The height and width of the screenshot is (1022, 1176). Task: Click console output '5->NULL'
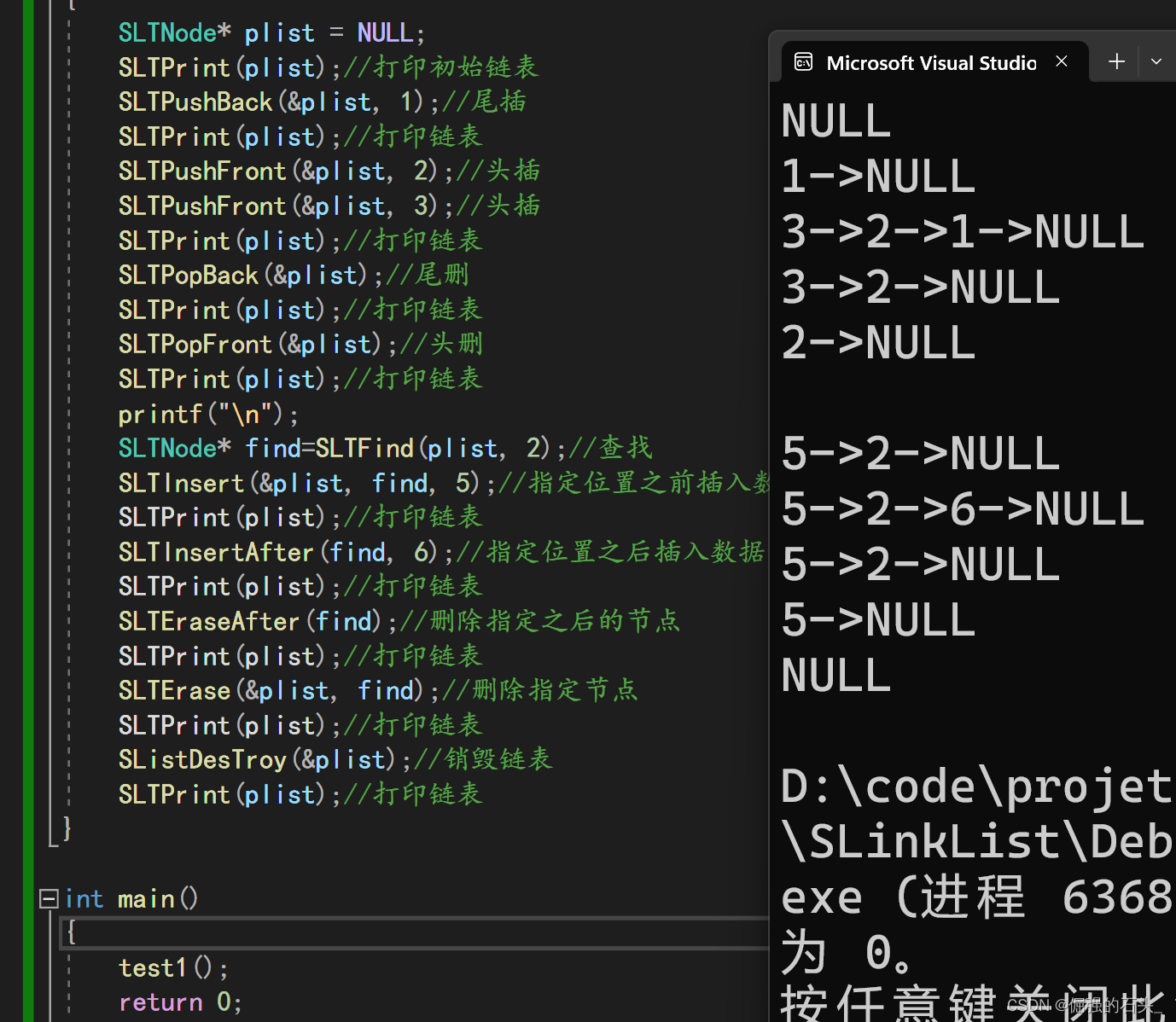click(878, 620)
